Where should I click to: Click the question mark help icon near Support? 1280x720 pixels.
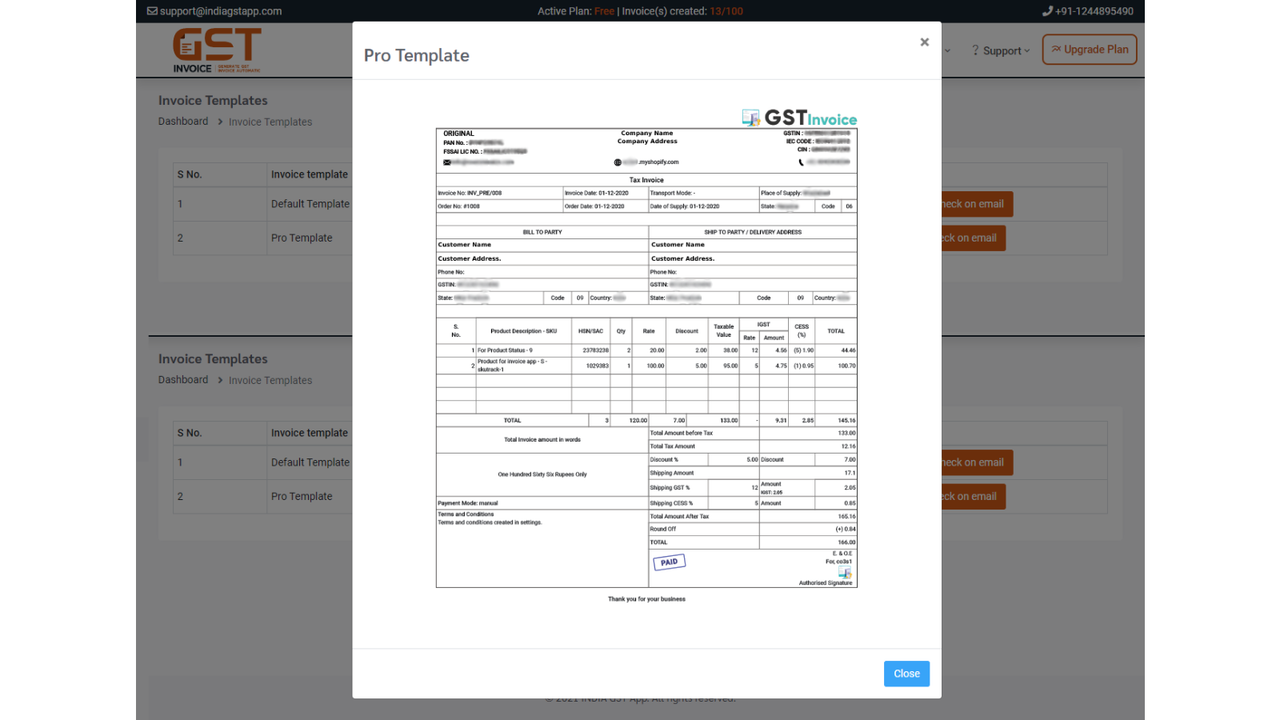[x=975, y=50]
